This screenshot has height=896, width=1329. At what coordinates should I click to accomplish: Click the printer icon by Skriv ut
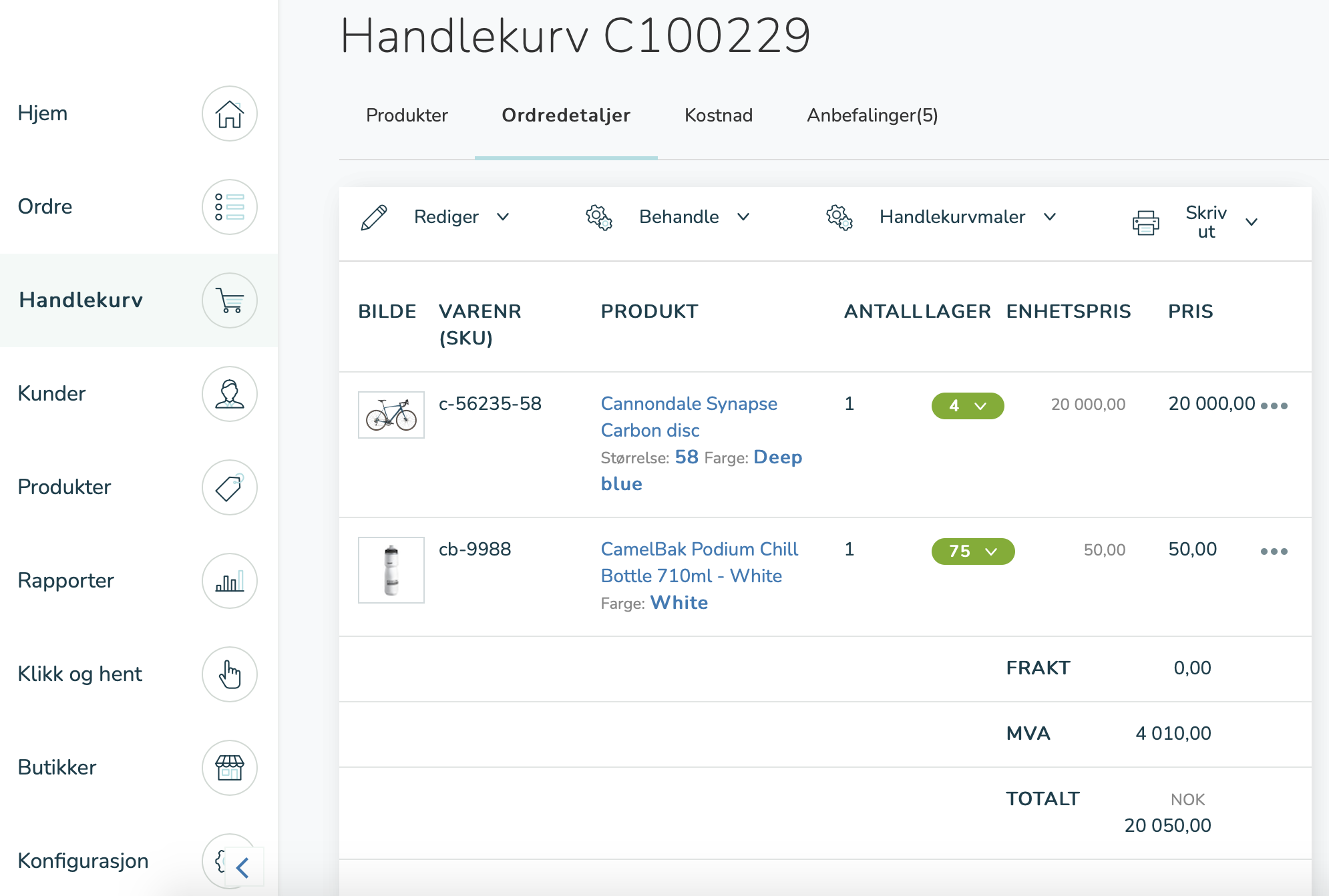pos(1146,222)
